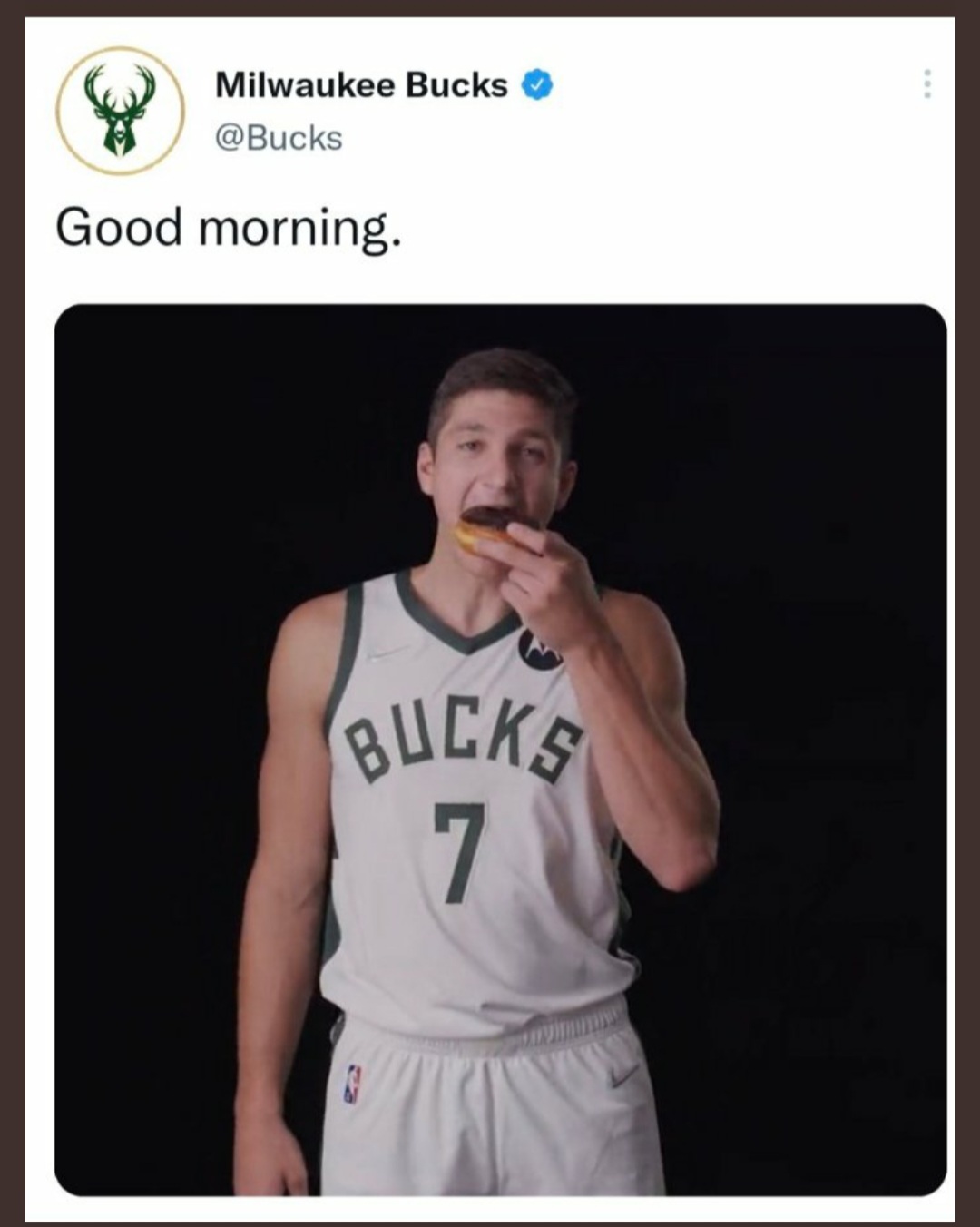980x1227 pixels.
Task: Open the three-dot more options menu
Action: click(x=926, y=84)
